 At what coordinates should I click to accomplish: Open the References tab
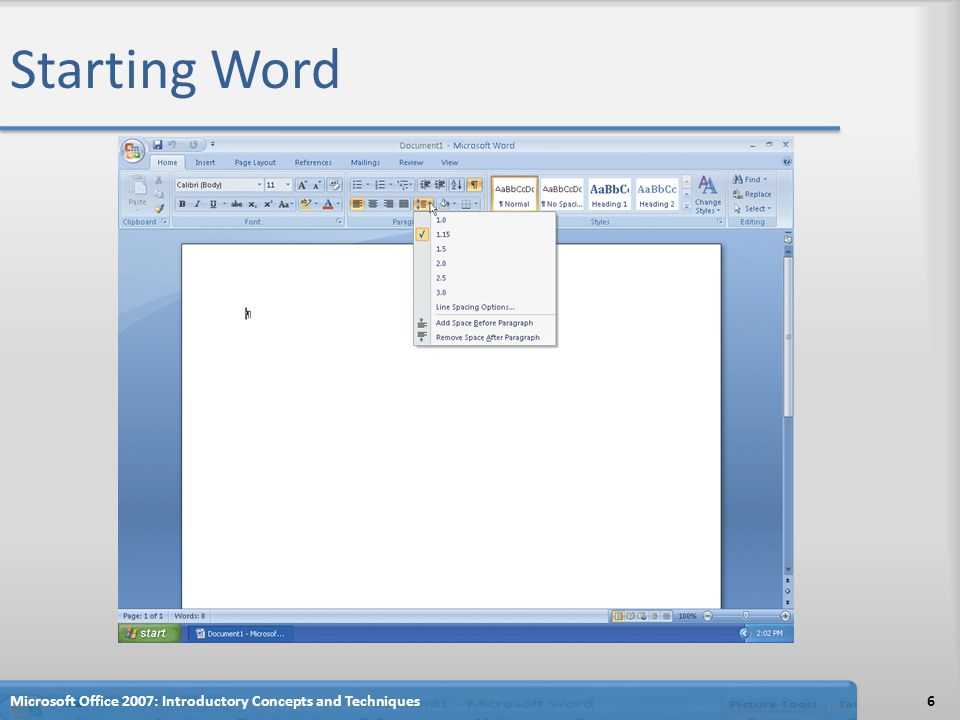coord(313,162)
